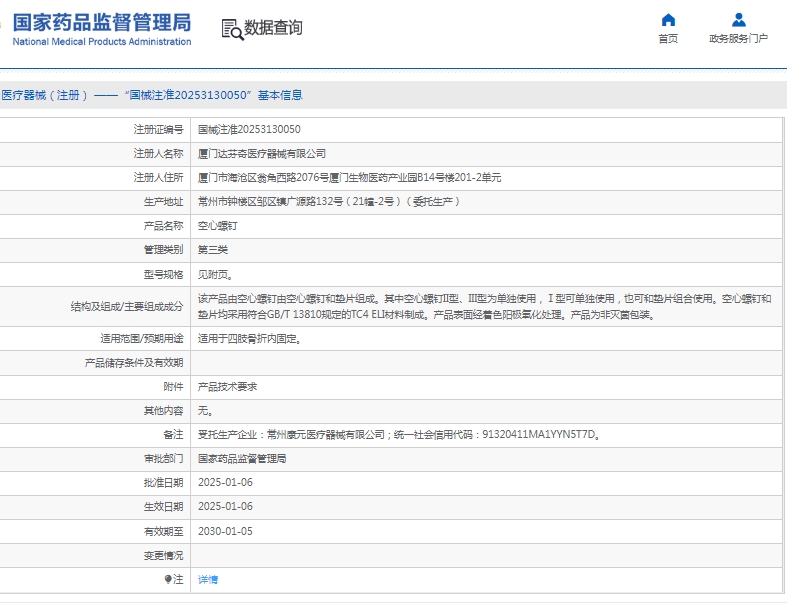Click the 有效期至 label
This screenshot has width=787, height=603.
[x=164, y=531]
